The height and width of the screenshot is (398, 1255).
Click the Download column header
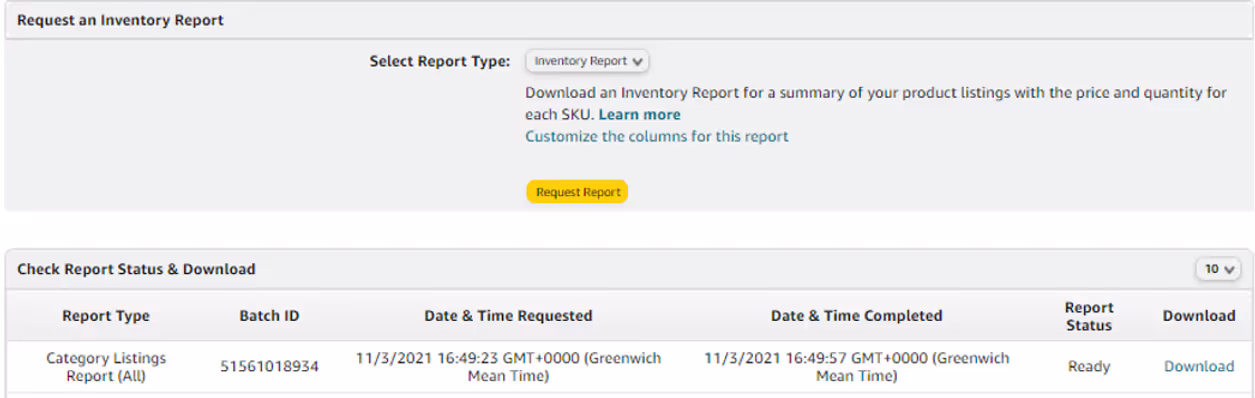pos(1198,316)
